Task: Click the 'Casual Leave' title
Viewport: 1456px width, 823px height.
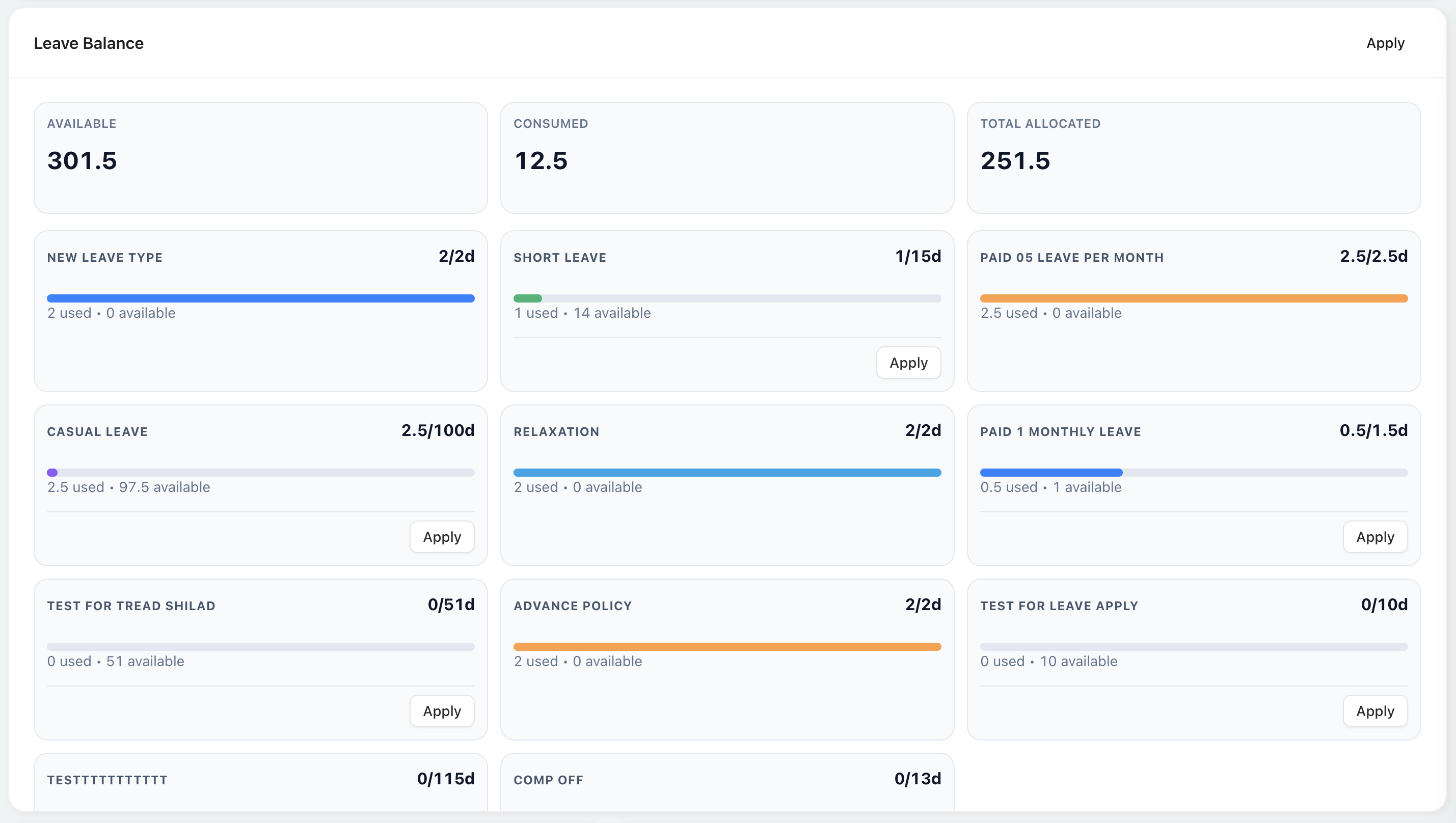Action: 97,432
